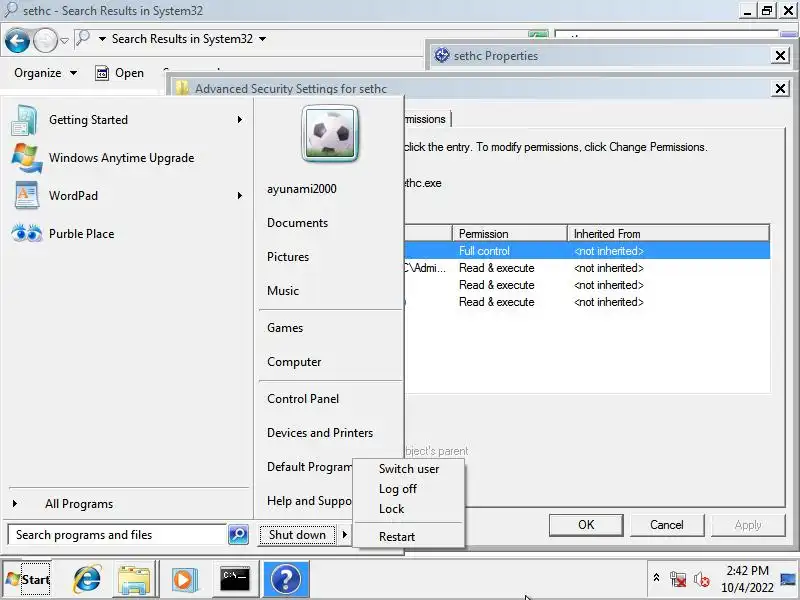Screen dimensions: 800x600
Task: Click the dropdown arrow before Search Results breadcrumb
Action: click(x=102, y=39)
